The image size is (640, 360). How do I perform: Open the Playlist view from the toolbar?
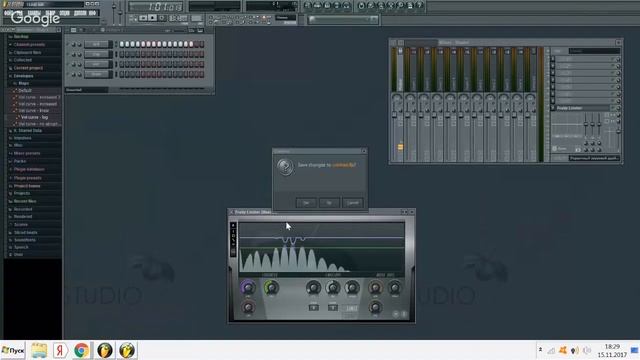point(307,5)
